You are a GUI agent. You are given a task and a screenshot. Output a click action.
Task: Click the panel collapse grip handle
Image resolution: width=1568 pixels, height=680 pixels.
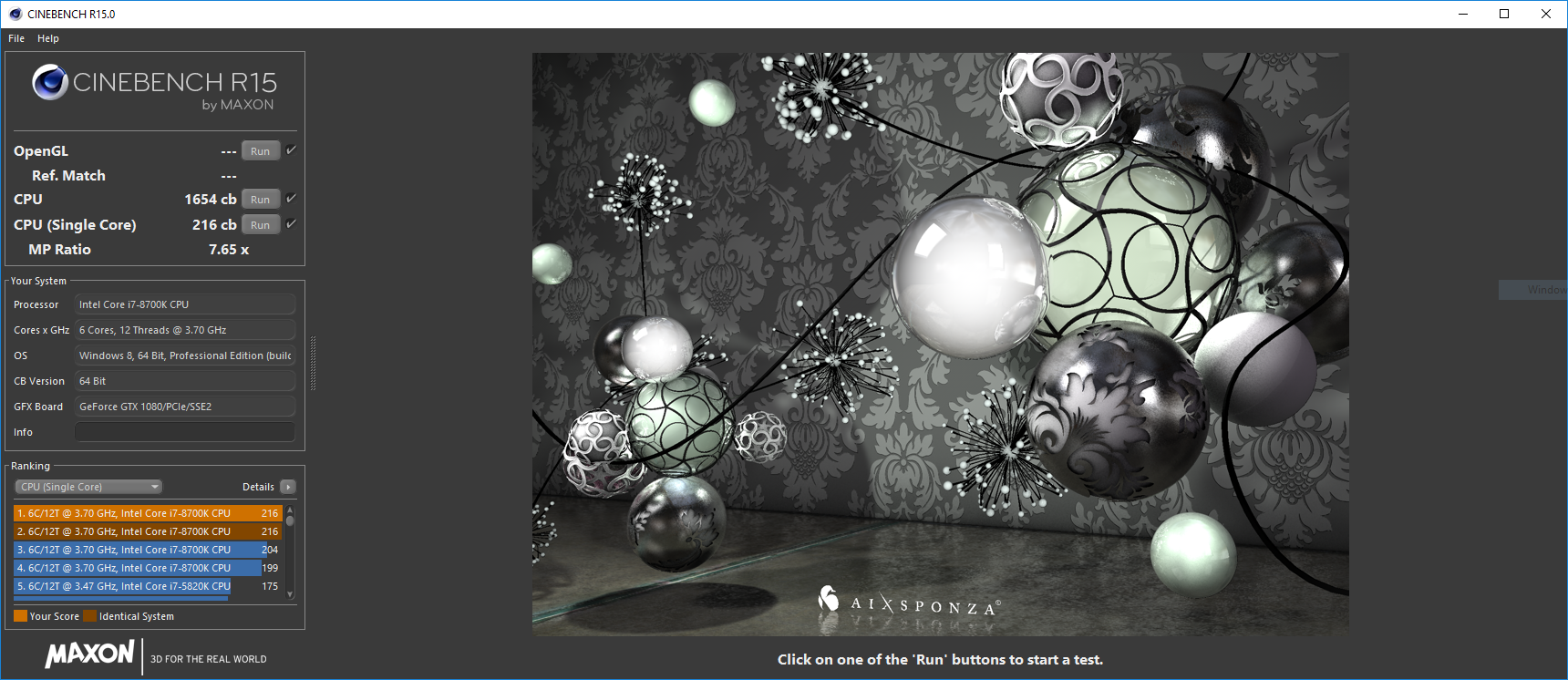pos(314,363)
